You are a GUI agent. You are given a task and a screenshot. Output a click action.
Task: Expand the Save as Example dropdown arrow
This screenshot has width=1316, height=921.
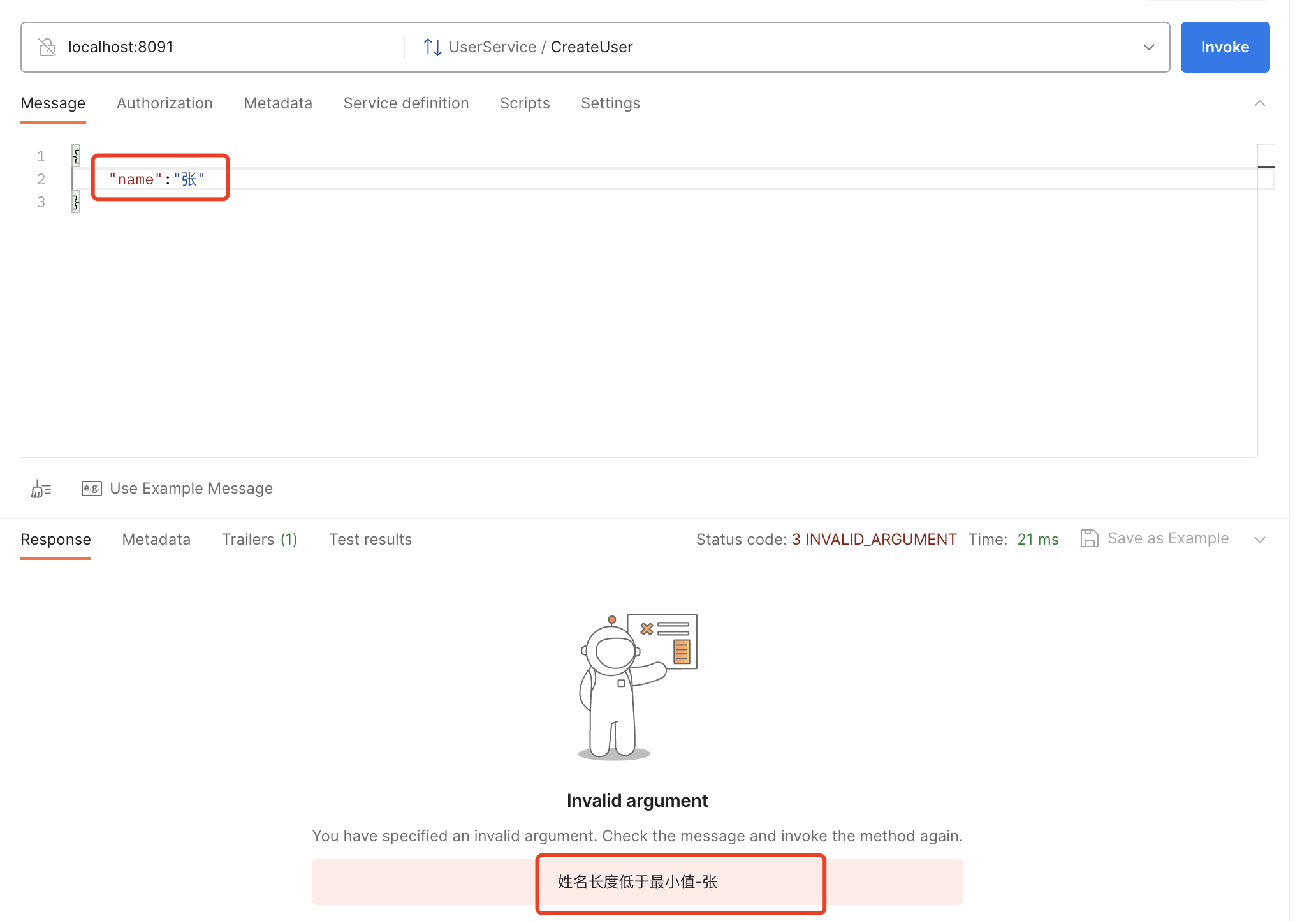(1259, 540)
